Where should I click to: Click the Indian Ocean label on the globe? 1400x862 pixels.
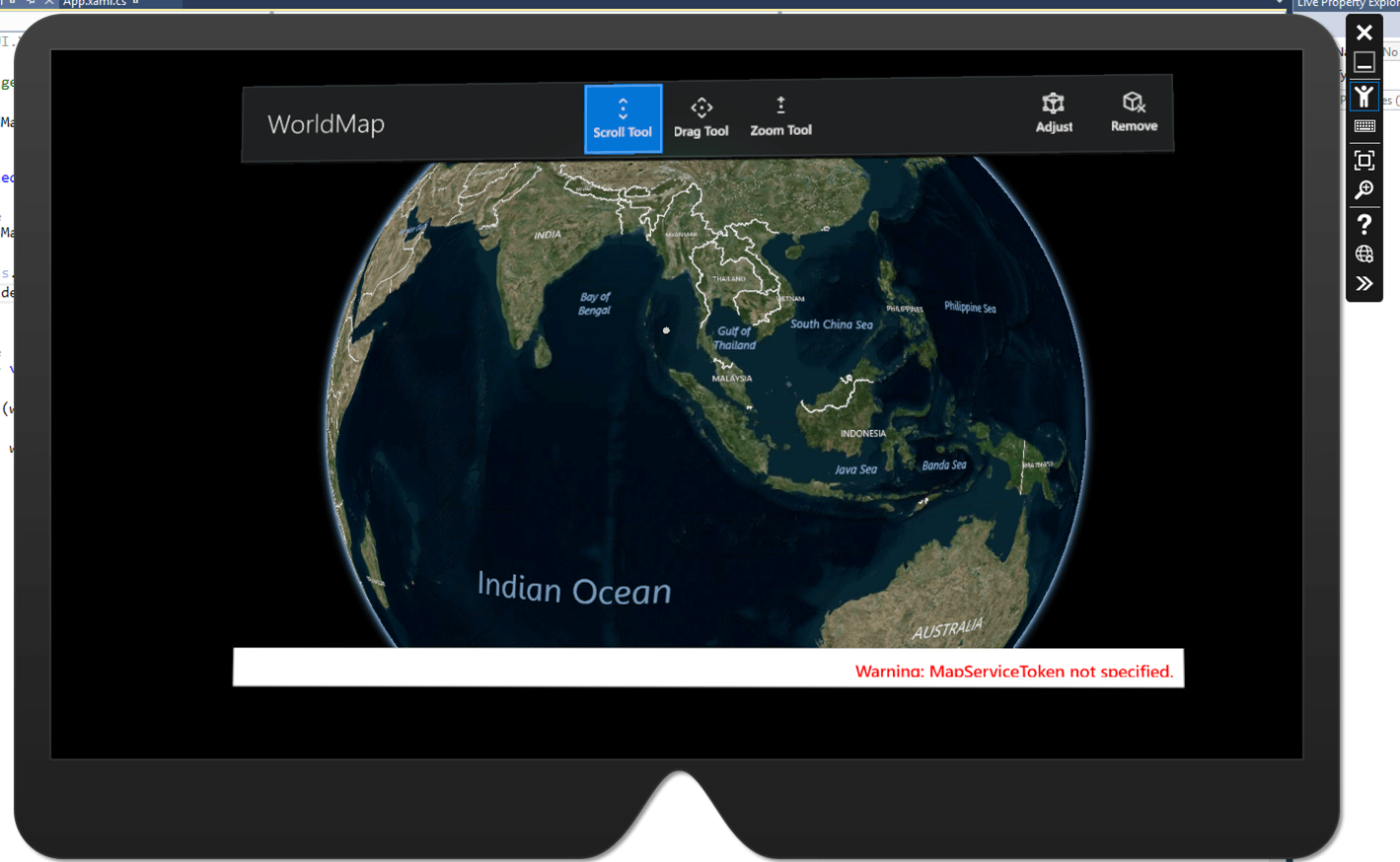coord(573,589)
